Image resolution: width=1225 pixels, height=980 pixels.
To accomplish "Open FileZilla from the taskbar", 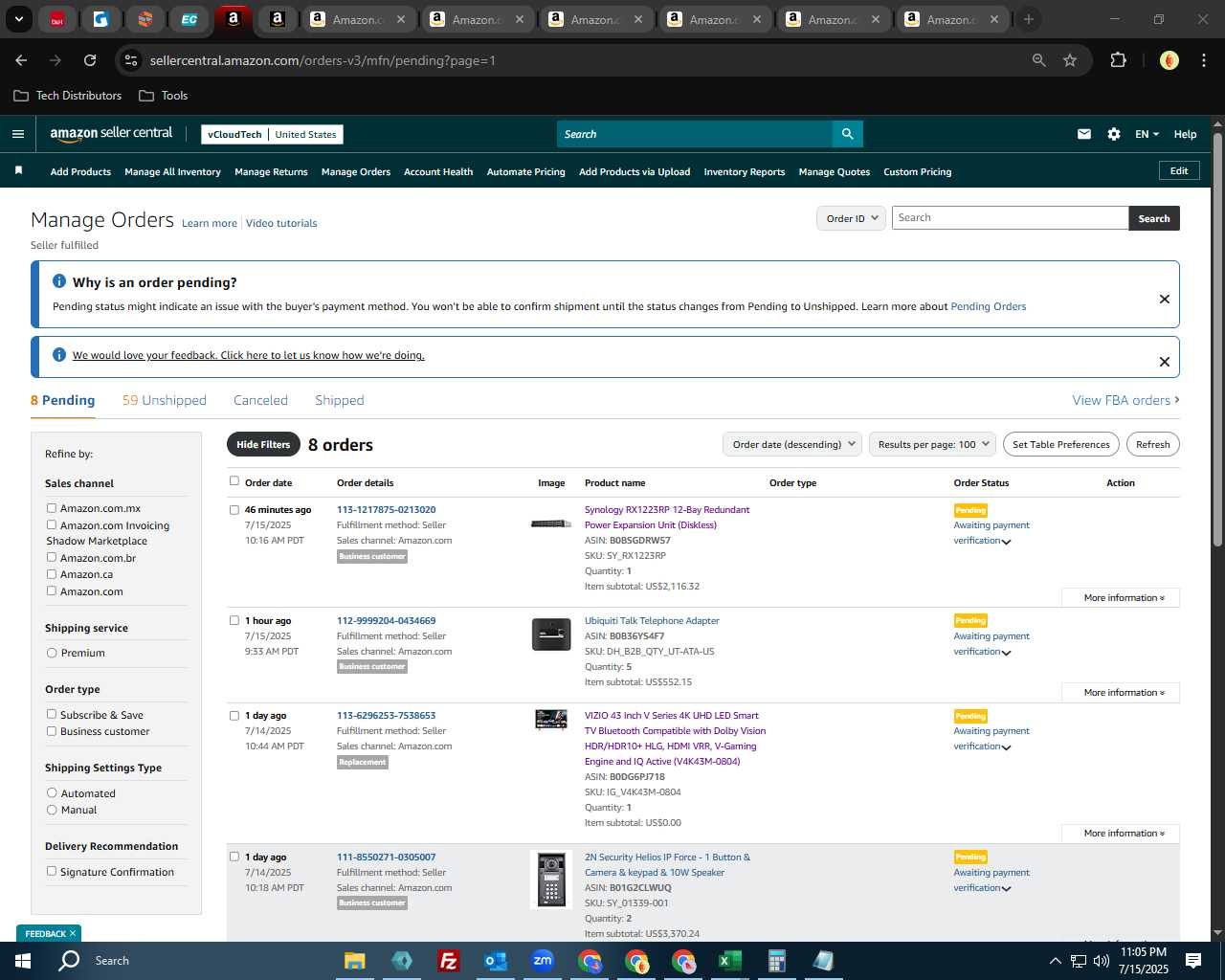I will click(x=448, y=961).
